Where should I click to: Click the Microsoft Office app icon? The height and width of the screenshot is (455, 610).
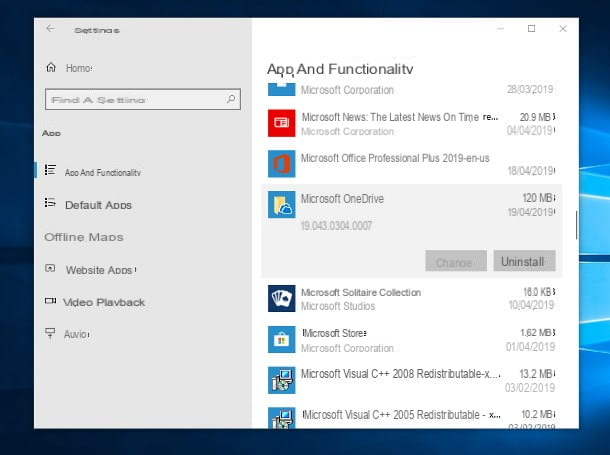click(282, 164)
